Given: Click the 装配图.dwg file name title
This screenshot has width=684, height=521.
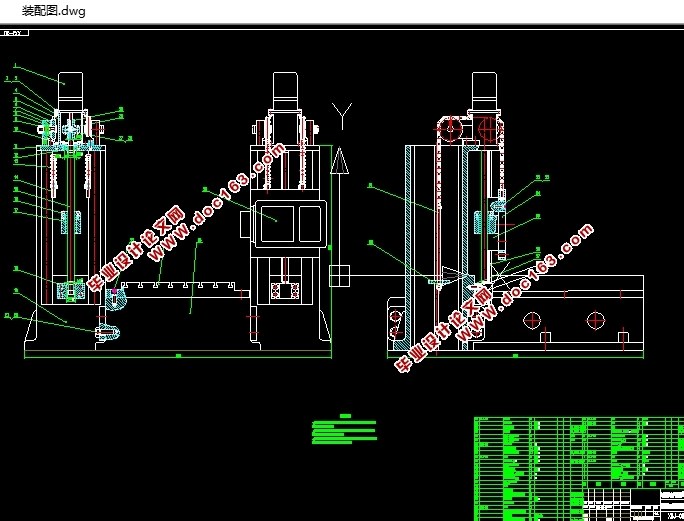Looking at the screenshot, I should tap(54, 11).
